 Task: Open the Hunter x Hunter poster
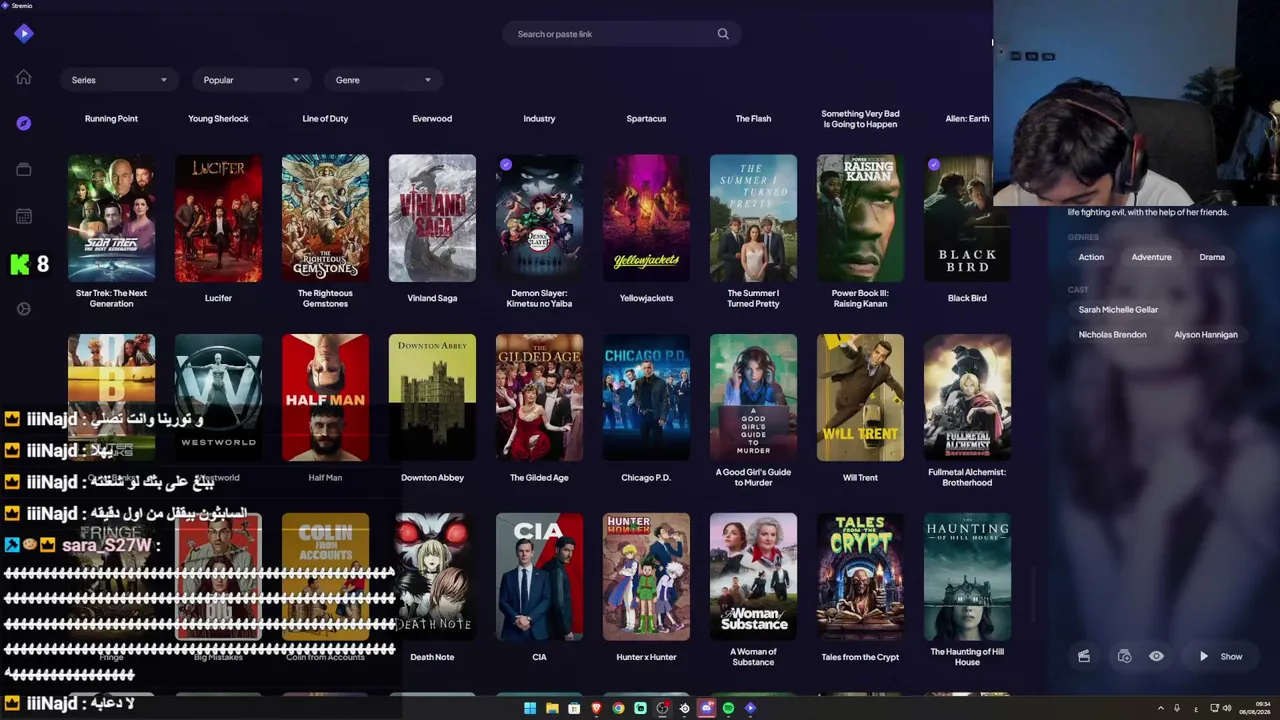coord(646,577)
